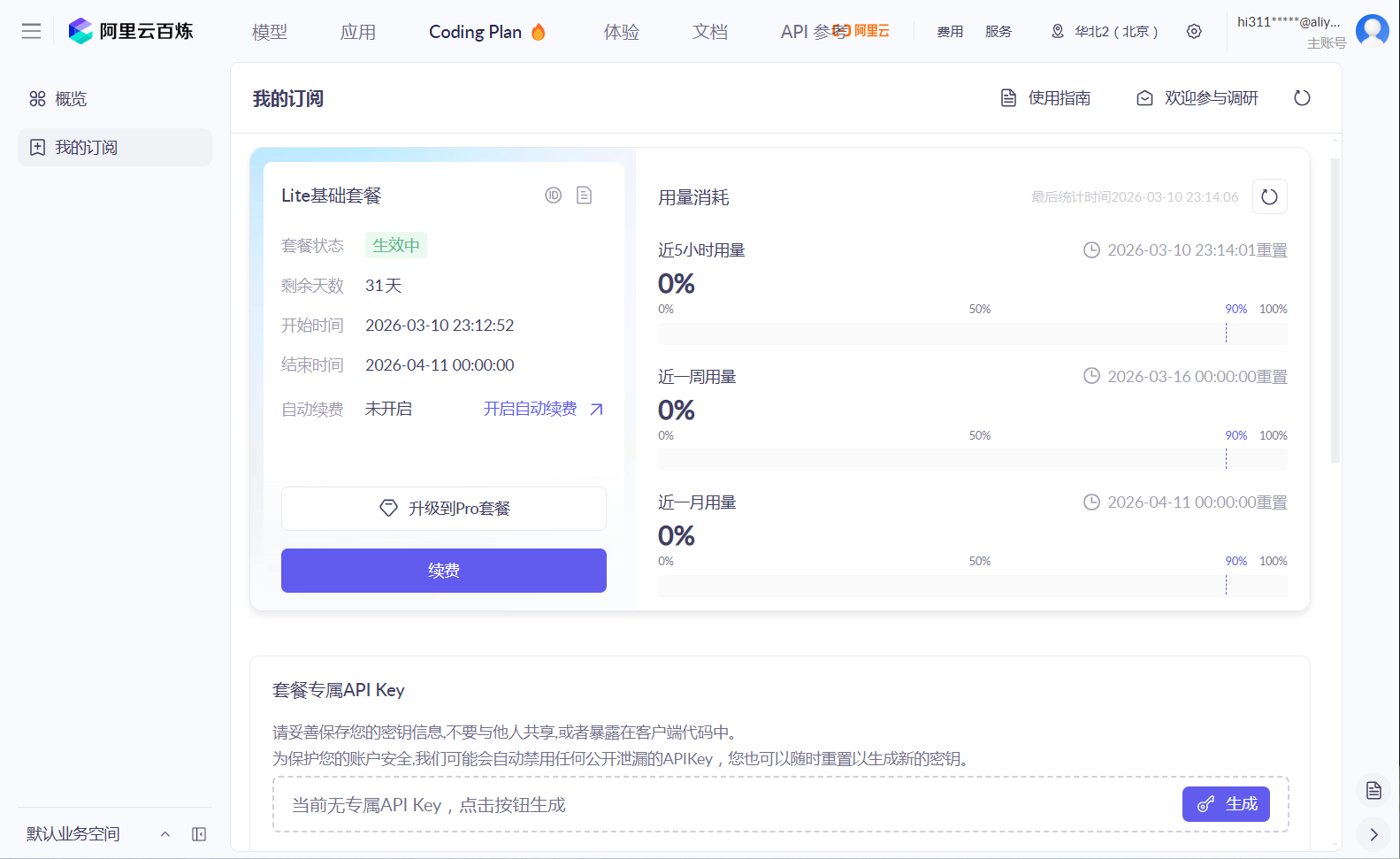This screenshot has height=859, width=1400.
Task: Go to 模型 in top navigation
Action: pyautogui.click(x=270, y=32)
